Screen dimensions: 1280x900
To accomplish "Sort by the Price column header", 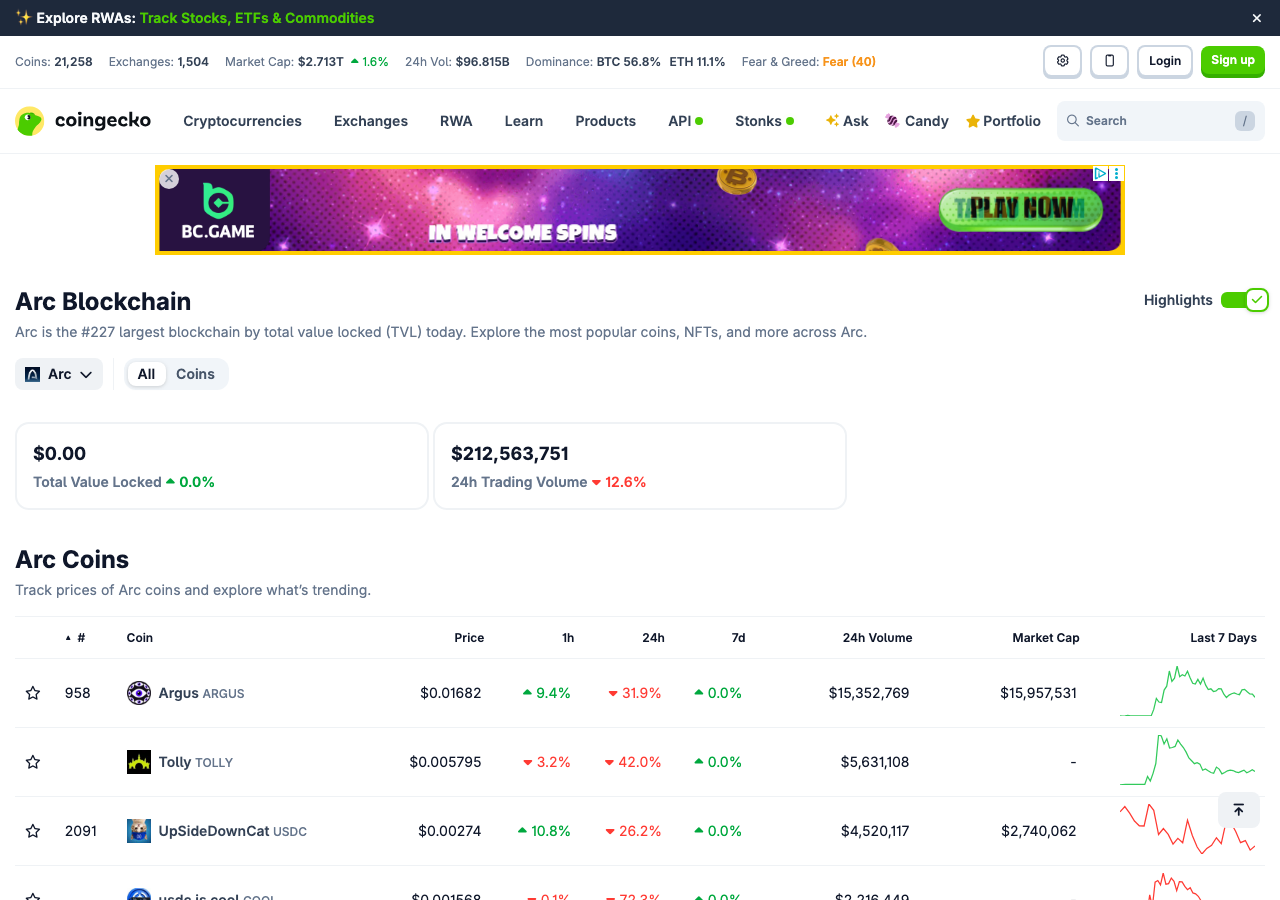I will pos(469,638).
